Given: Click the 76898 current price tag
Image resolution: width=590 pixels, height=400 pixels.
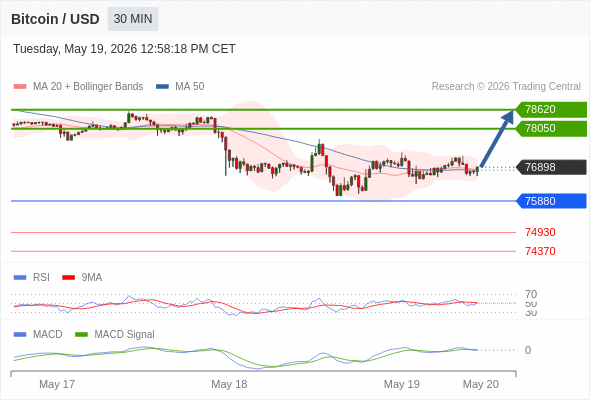Looking at the screenshot, I should (551, 167).
